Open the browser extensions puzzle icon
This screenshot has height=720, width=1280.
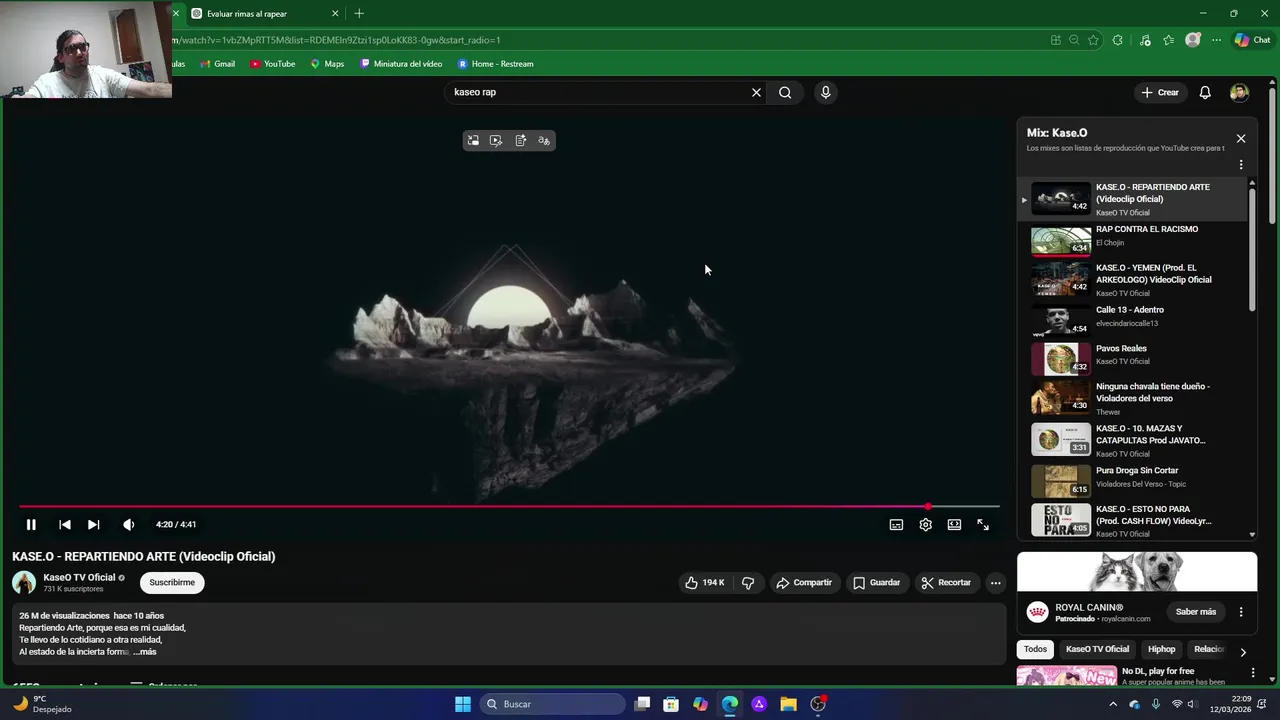tap(1118, 40)
